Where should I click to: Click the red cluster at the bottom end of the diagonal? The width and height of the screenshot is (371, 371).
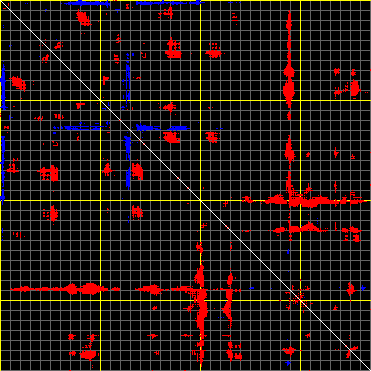(x=352, y=352)
